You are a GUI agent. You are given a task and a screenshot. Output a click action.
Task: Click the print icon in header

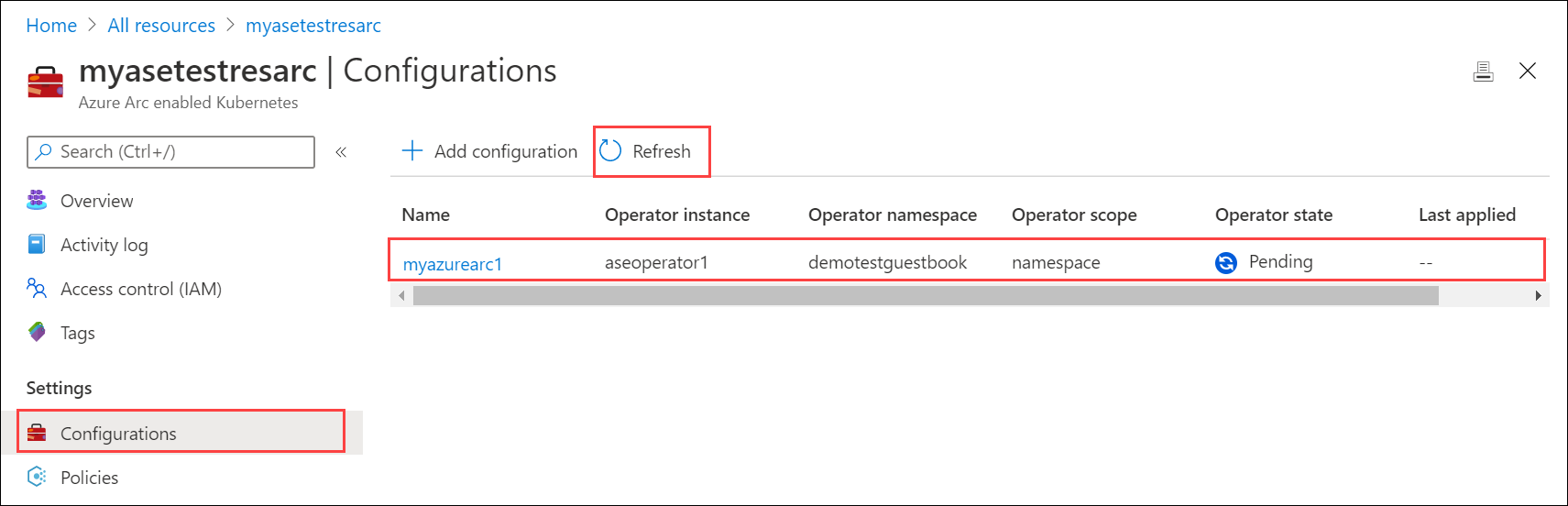[x=1483, y=71]
